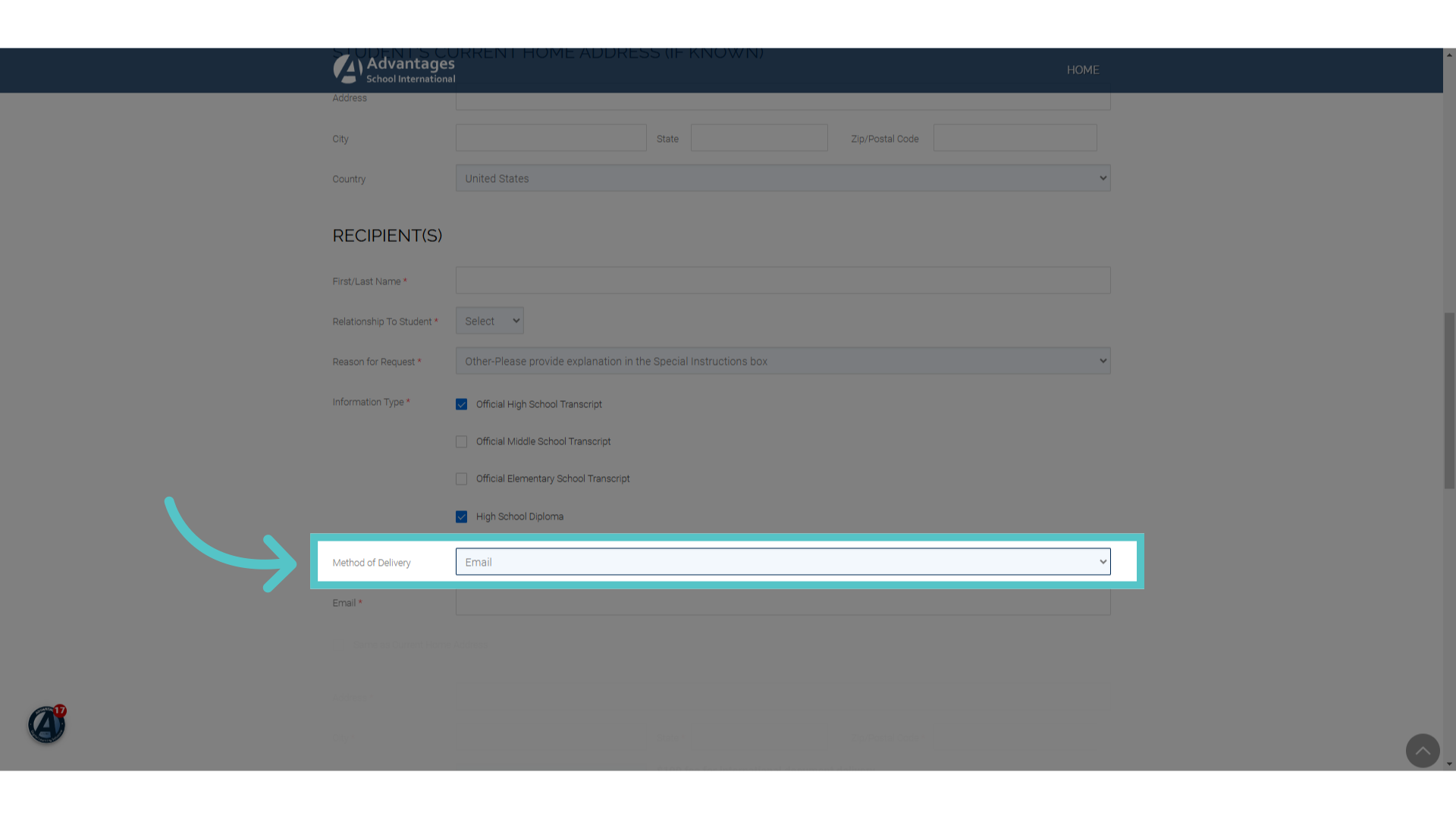
Task: Open the Country dropdown showing United States
Action: point(783,178)
